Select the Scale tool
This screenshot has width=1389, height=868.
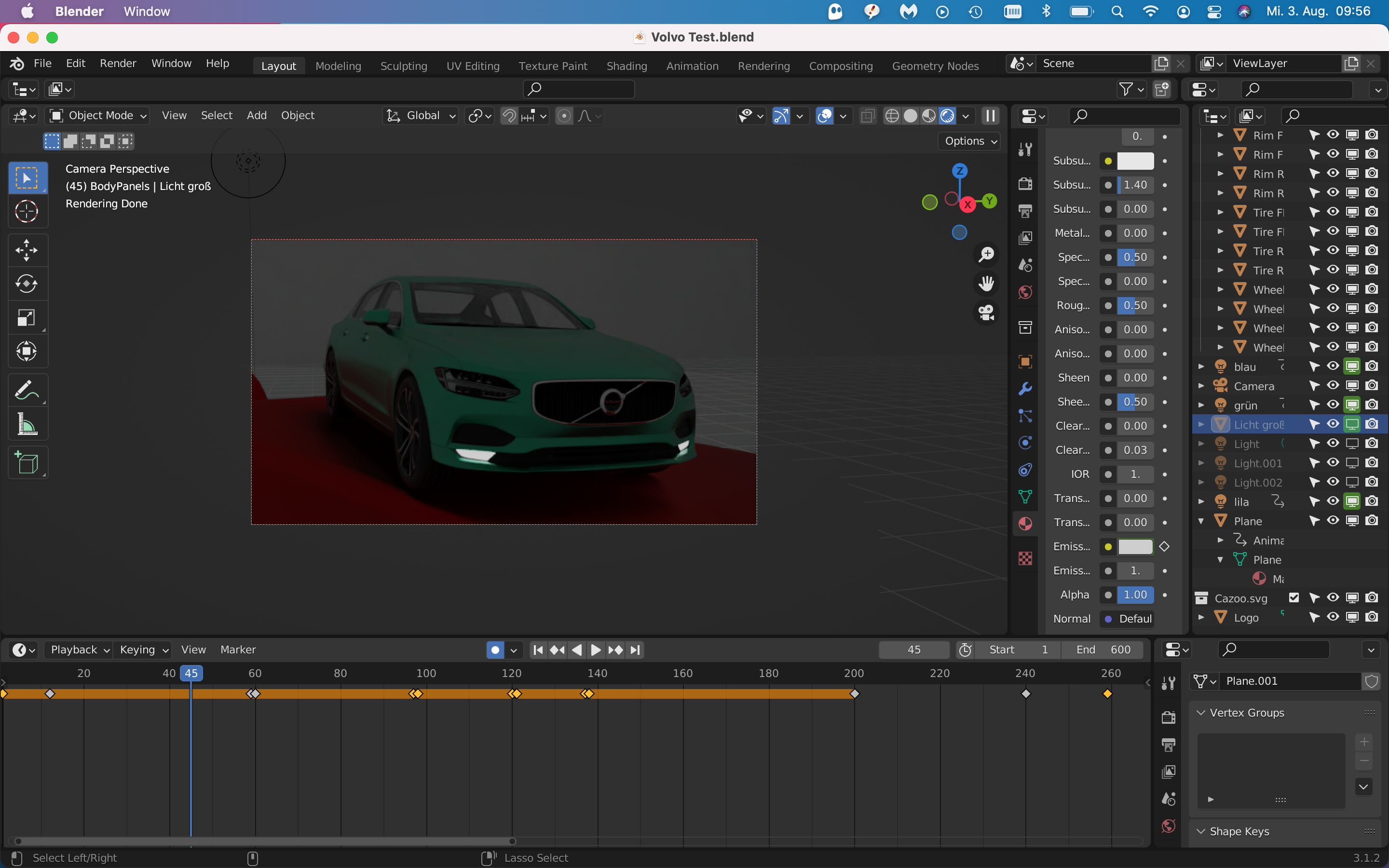(x=27, y=317)
